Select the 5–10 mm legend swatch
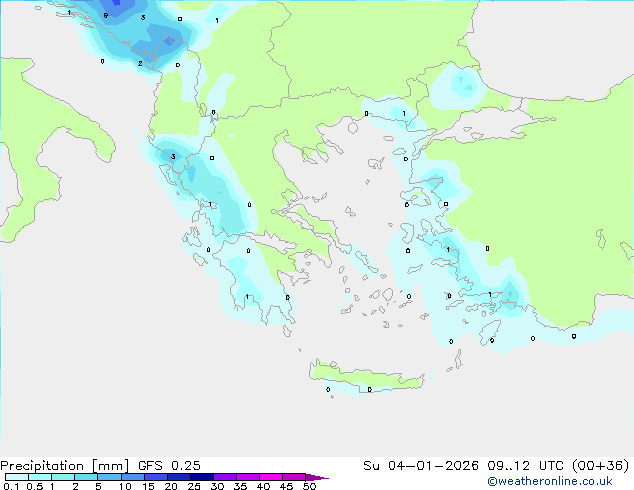This screenshot has width=634, height=490. [109, 477]
